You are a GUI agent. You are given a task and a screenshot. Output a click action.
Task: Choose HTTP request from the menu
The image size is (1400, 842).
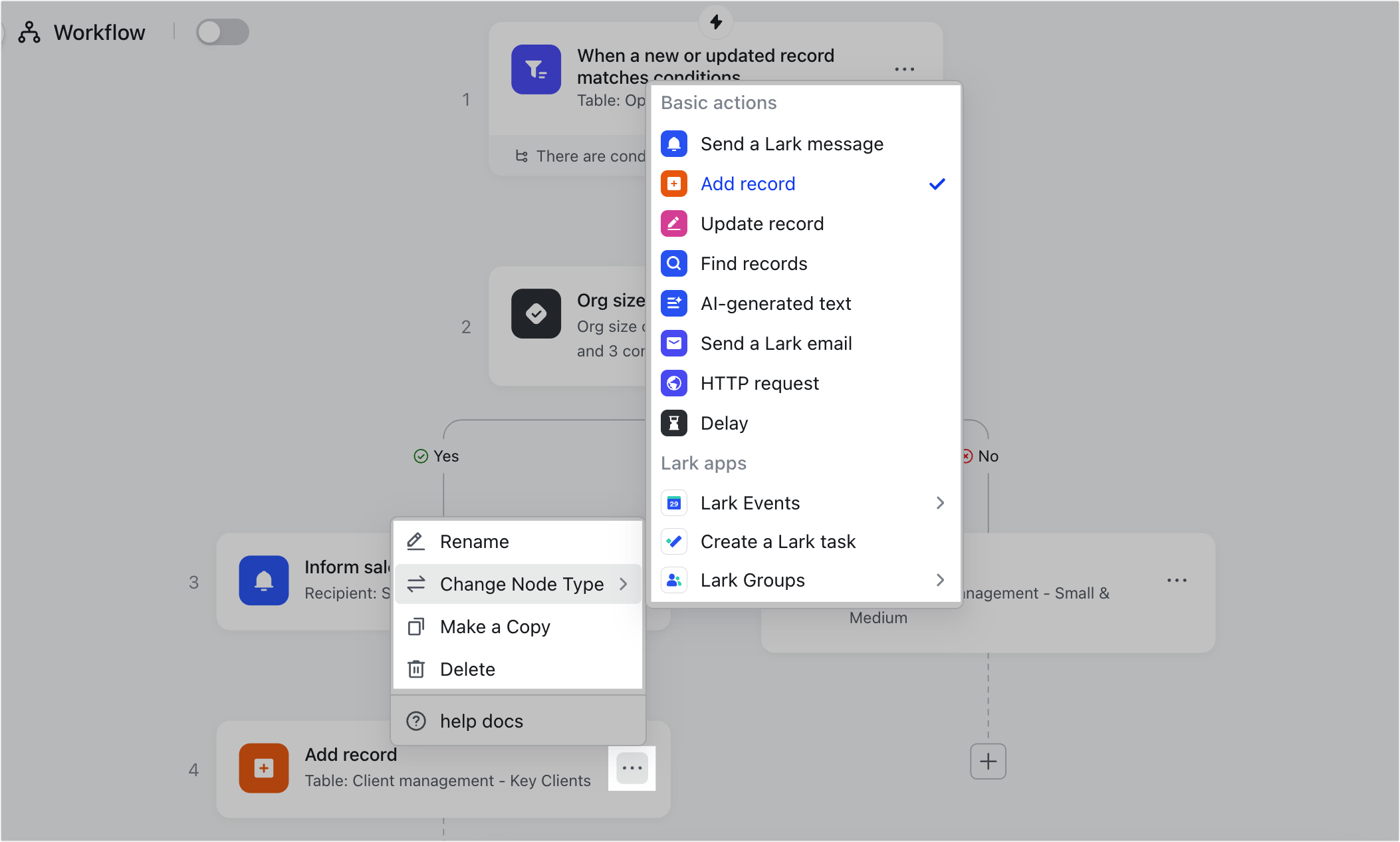[x=806, y=383]
